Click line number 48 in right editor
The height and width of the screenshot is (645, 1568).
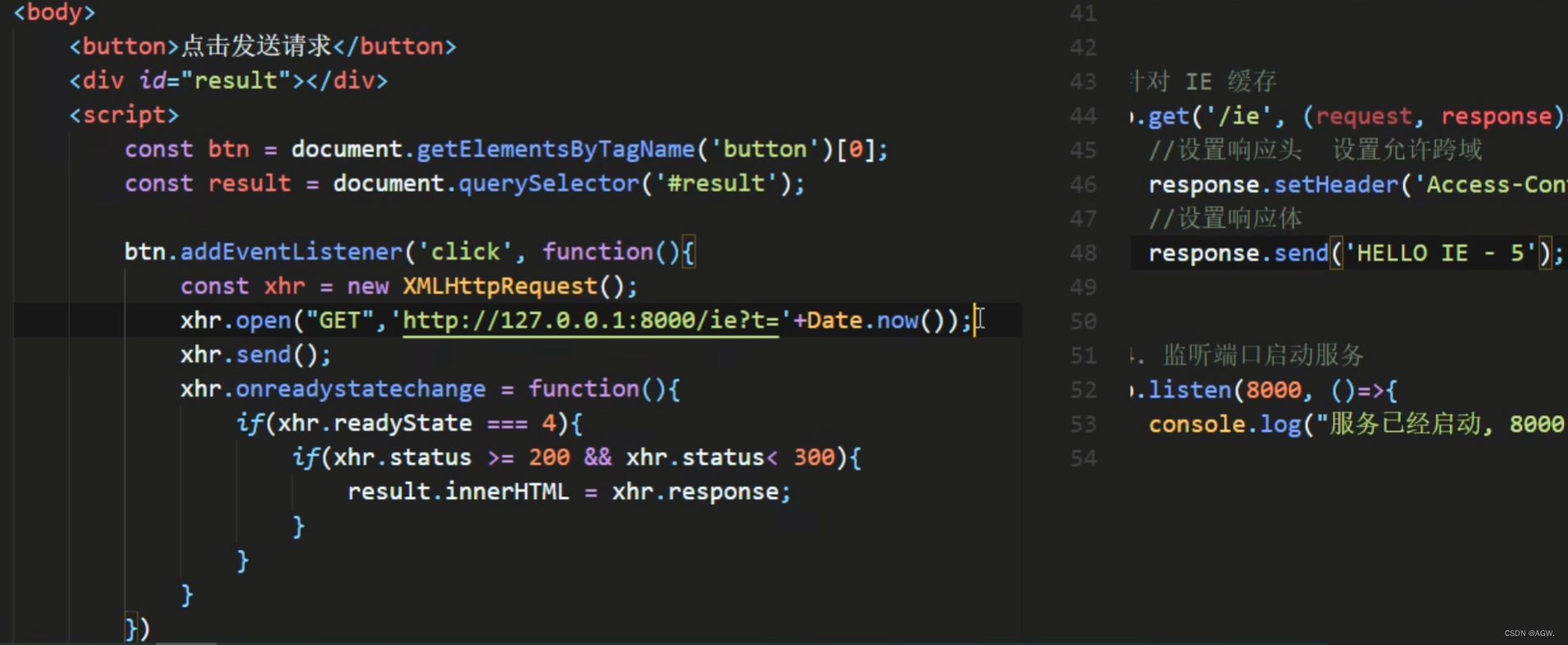tap(1083, 254)
